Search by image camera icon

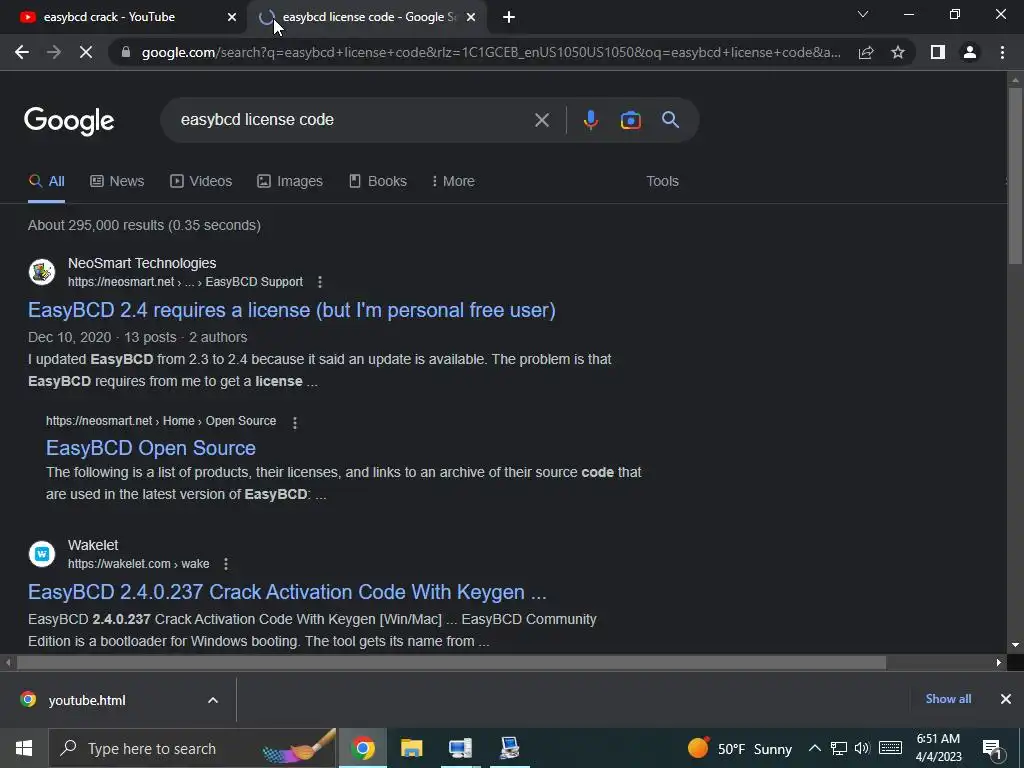tap(630, 120)
